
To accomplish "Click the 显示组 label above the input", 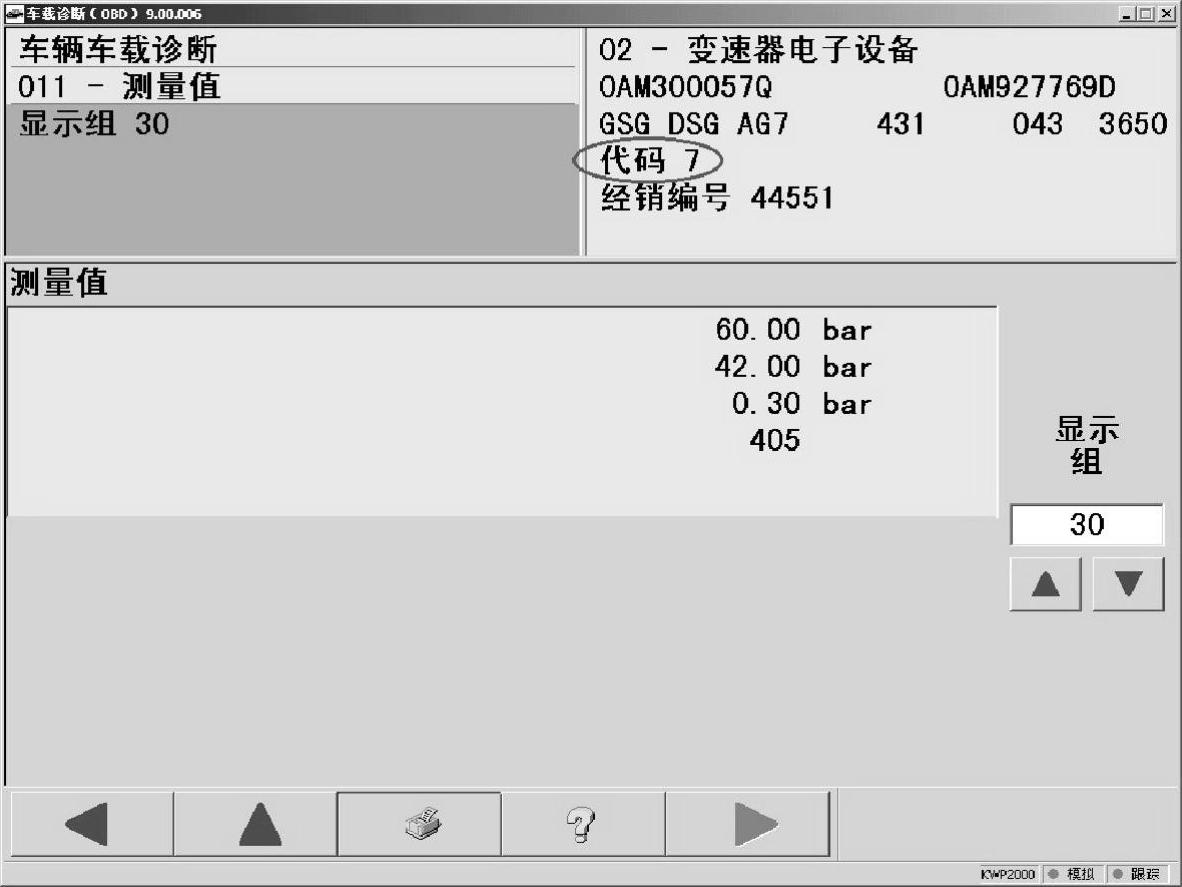I will coord(1086,445).
